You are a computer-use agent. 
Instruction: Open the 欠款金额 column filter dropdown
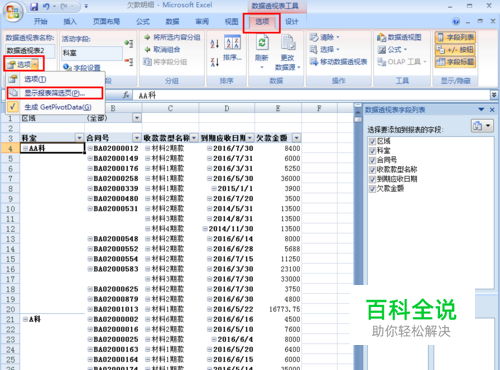[296, 138]
